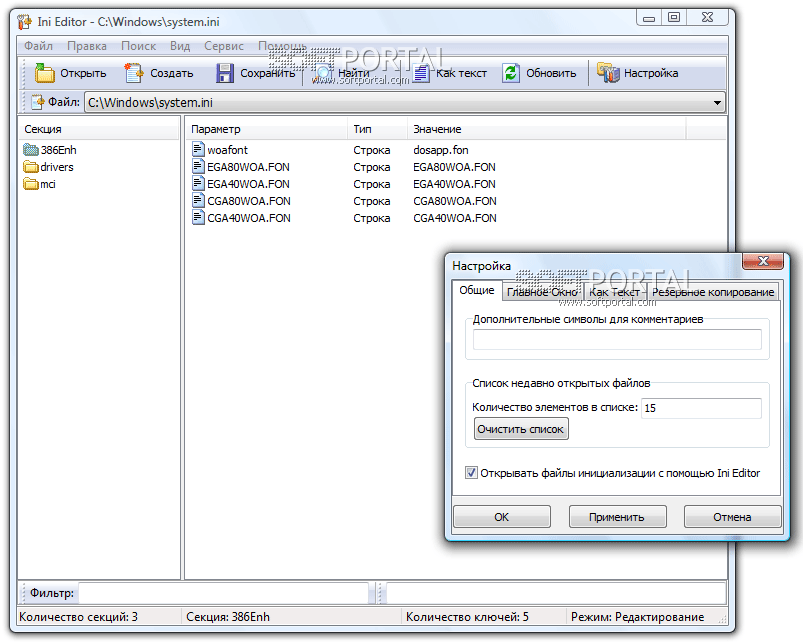Image resolution: width=803 pixels, height=644 pixels.
Task: Click the drivers section folder icon
Action: click(31, 167)
